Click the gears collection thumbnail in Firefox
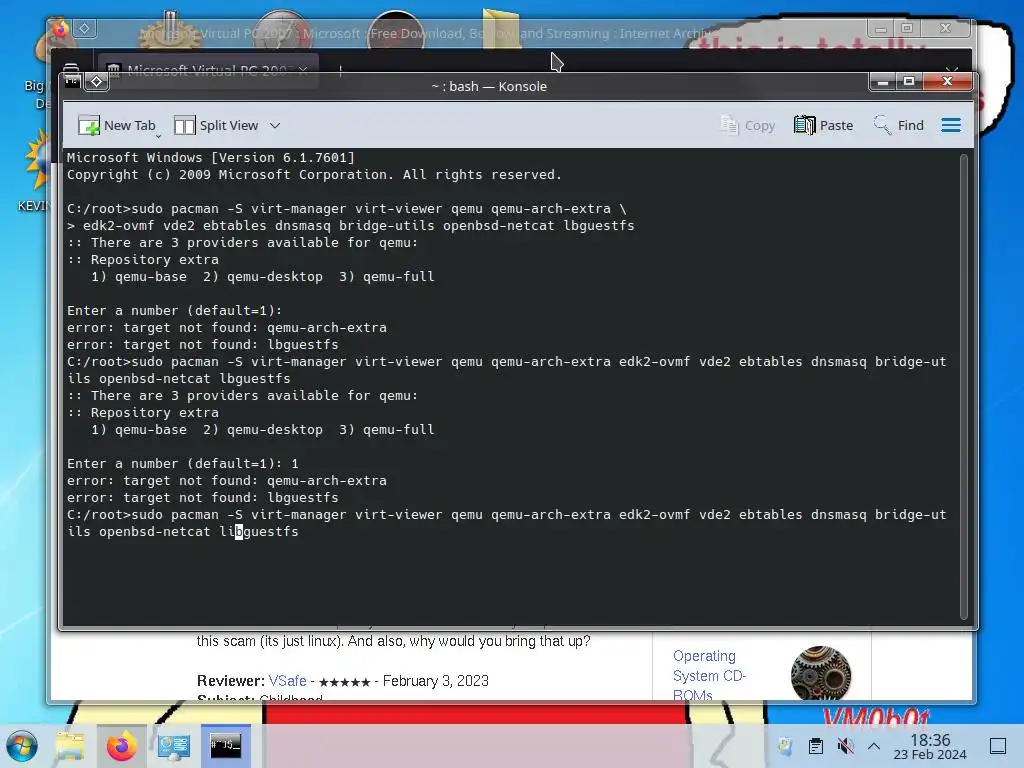This screenshot has width=1024, height=768. (821, 673)
